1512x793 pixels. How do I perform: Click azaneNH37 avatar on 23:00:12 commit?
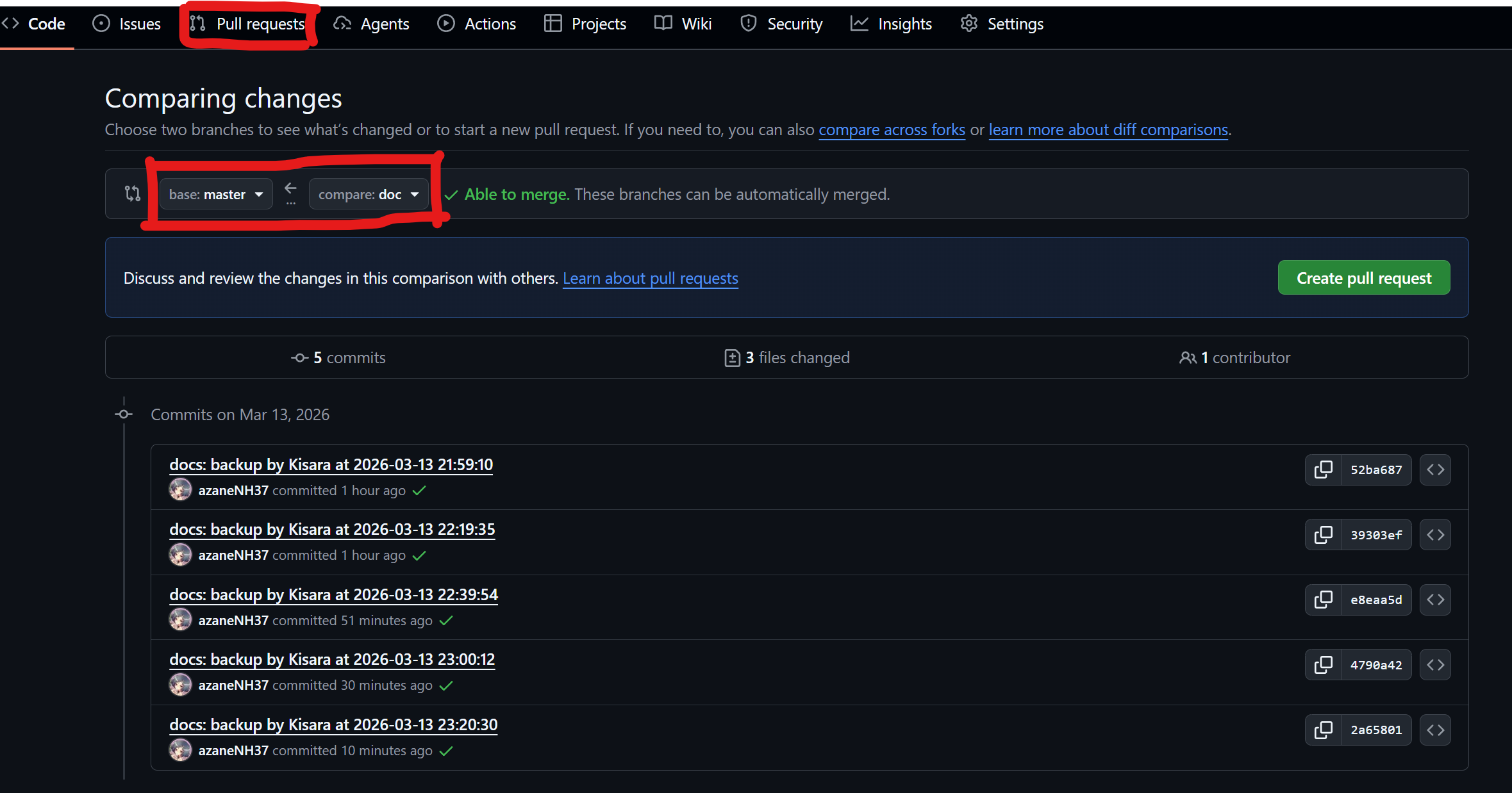(180, 685)
